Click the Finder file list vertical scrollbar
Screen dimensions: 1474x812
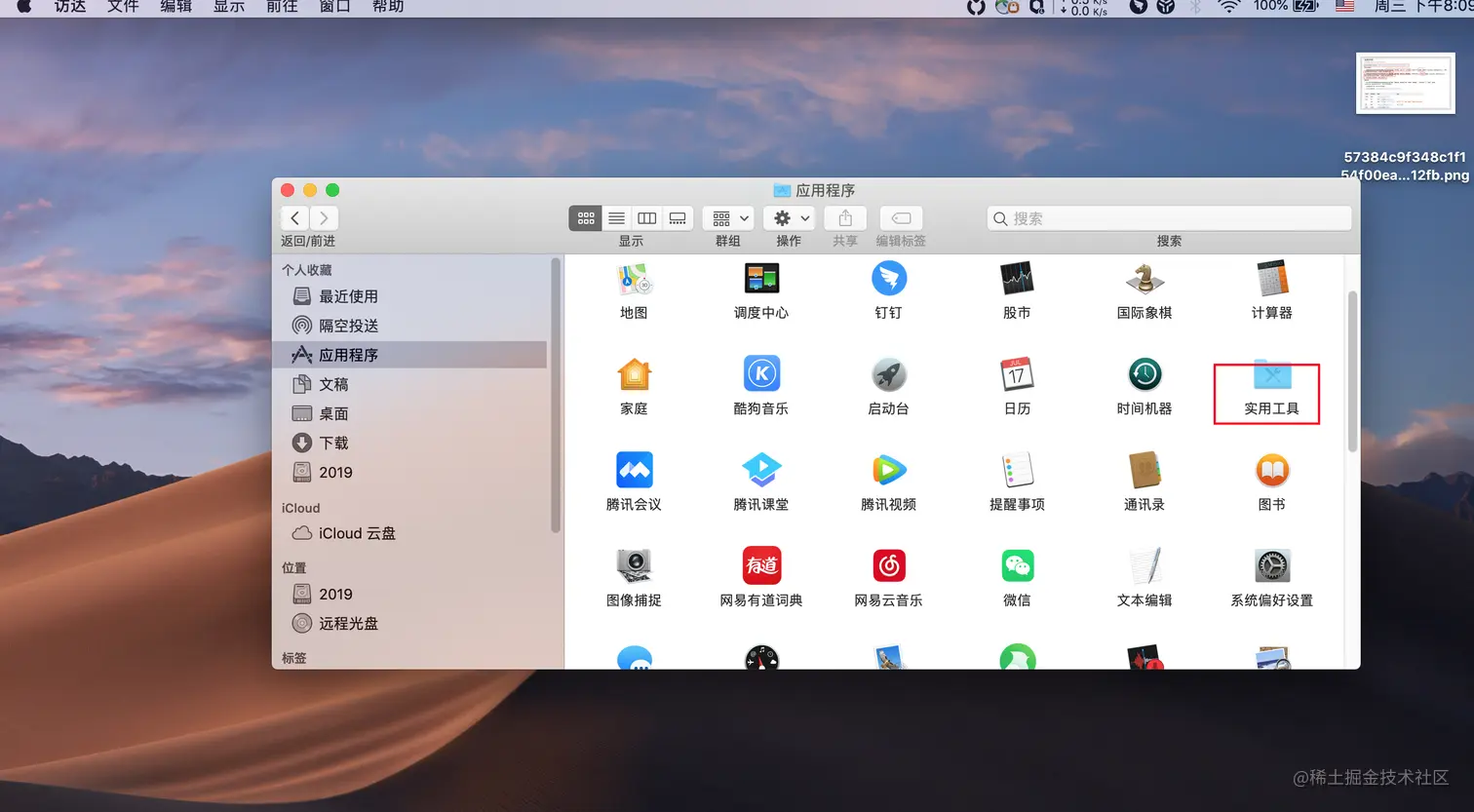[1352, 371]
